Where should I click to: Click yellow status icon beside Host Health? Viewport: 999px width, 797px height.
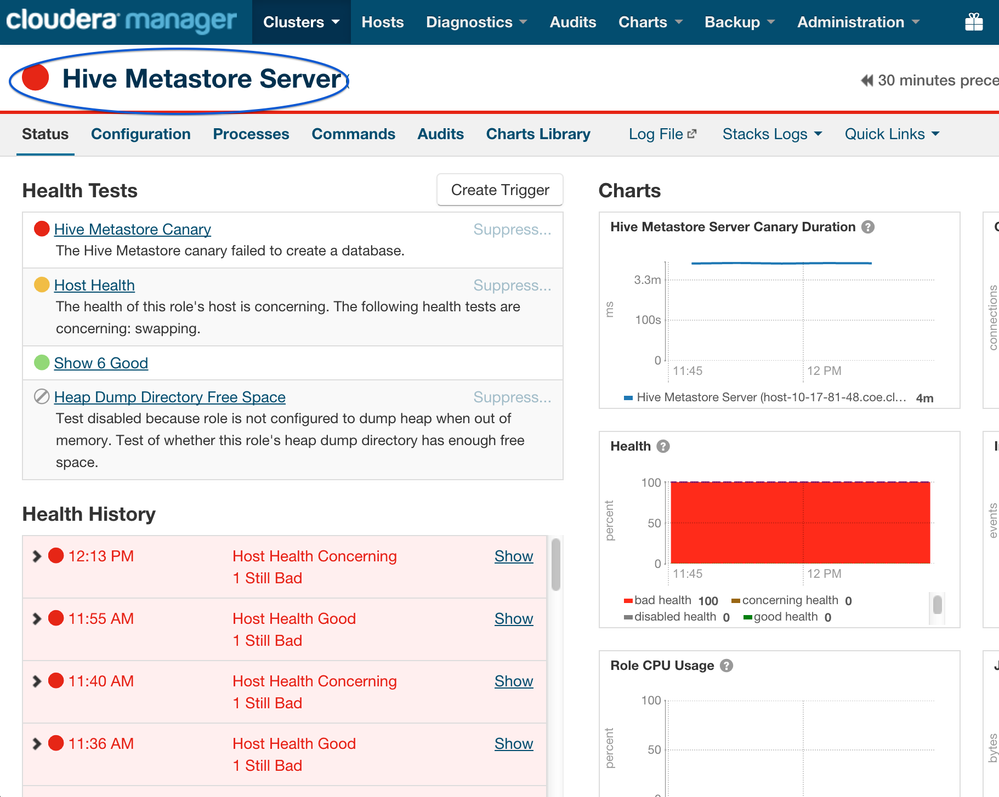click(x=42, y=285)
